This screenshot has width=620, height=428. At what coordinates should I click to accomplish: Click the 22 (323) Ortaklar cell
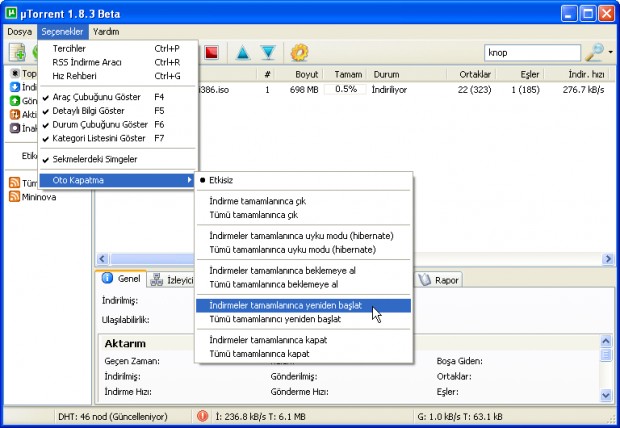point(474,90)
